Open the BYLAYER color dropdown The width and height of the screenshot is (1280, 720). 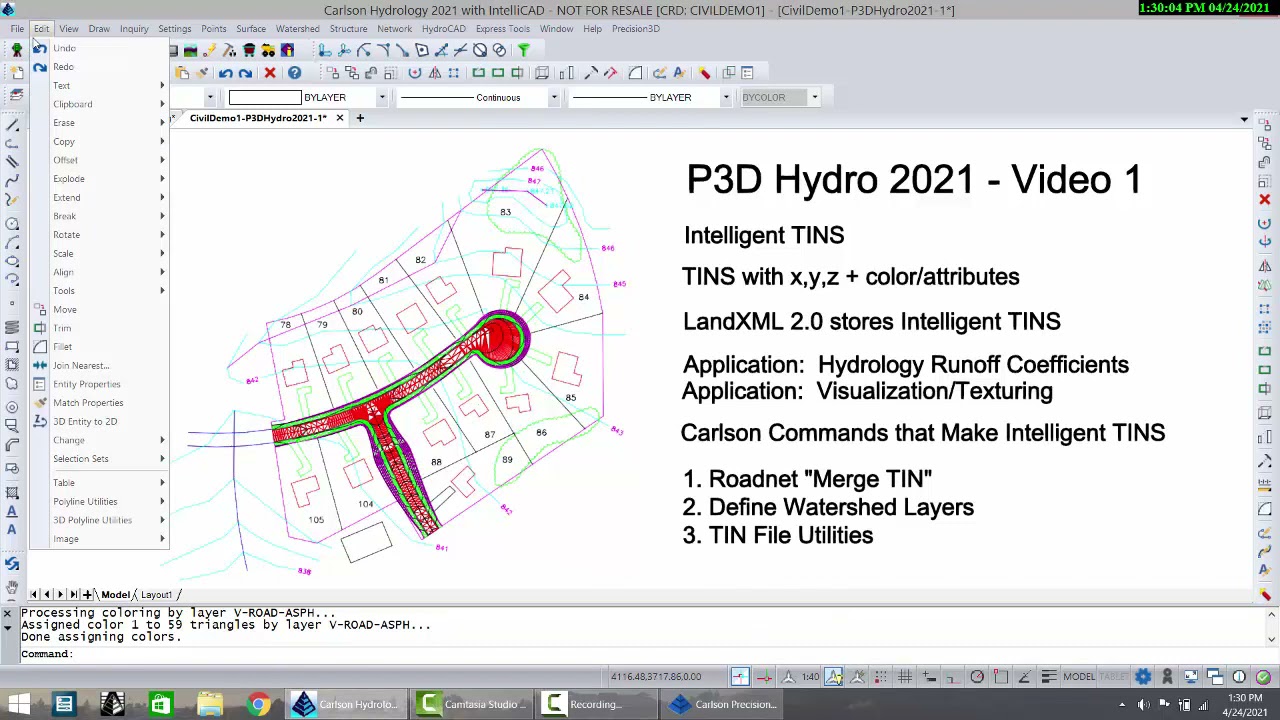point(381,98)
